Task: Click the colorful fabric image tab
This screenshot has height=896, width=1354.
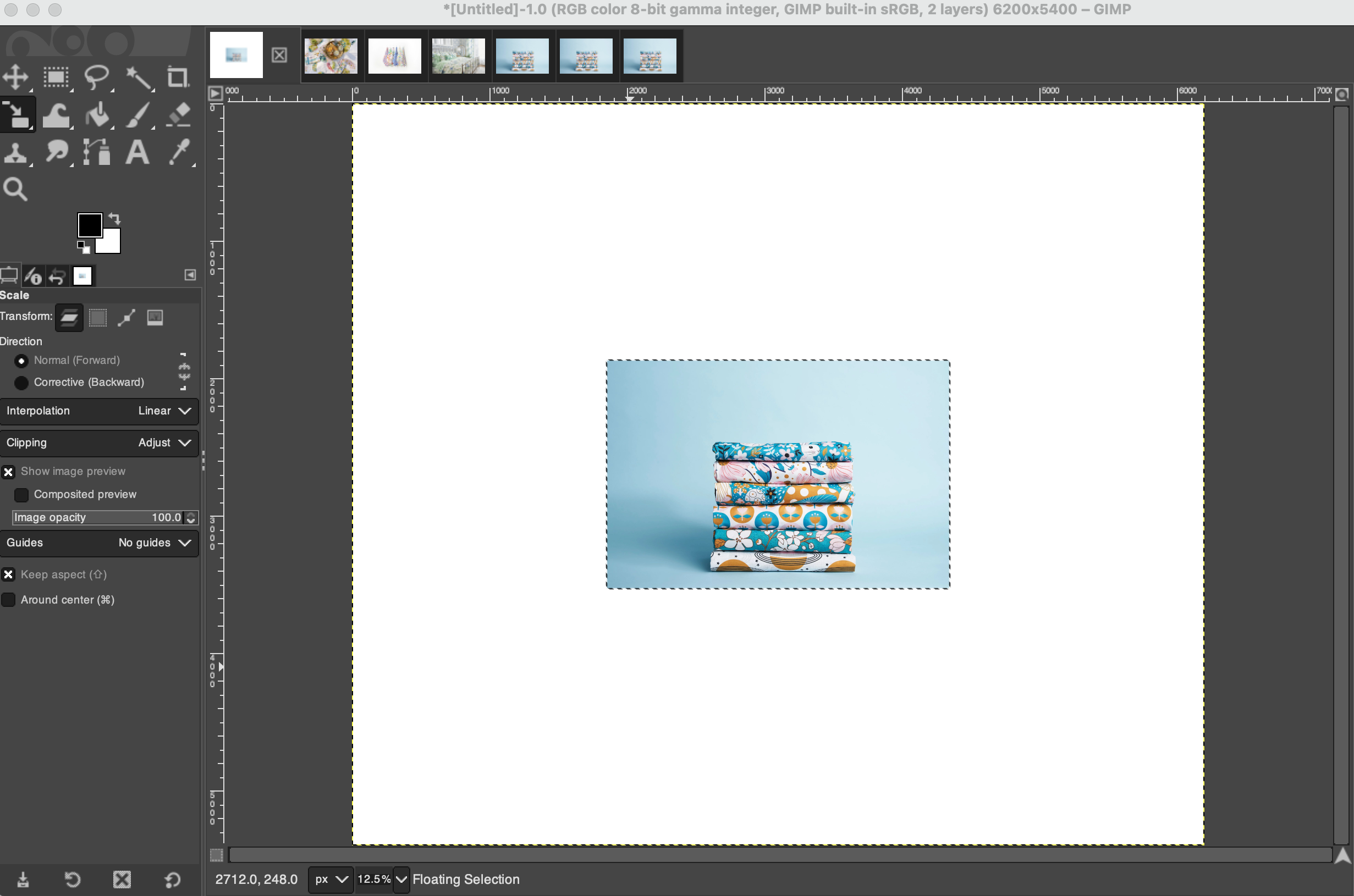Action: (330, 55)
